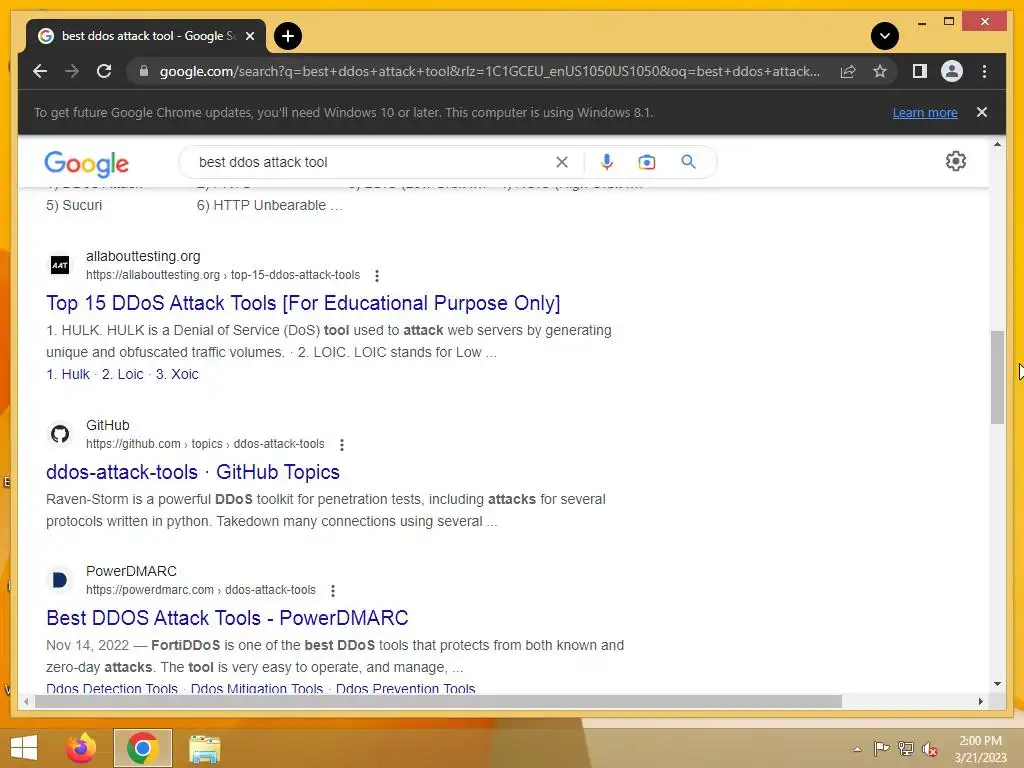Click the https://github.com topics URL text

[205, 444]
